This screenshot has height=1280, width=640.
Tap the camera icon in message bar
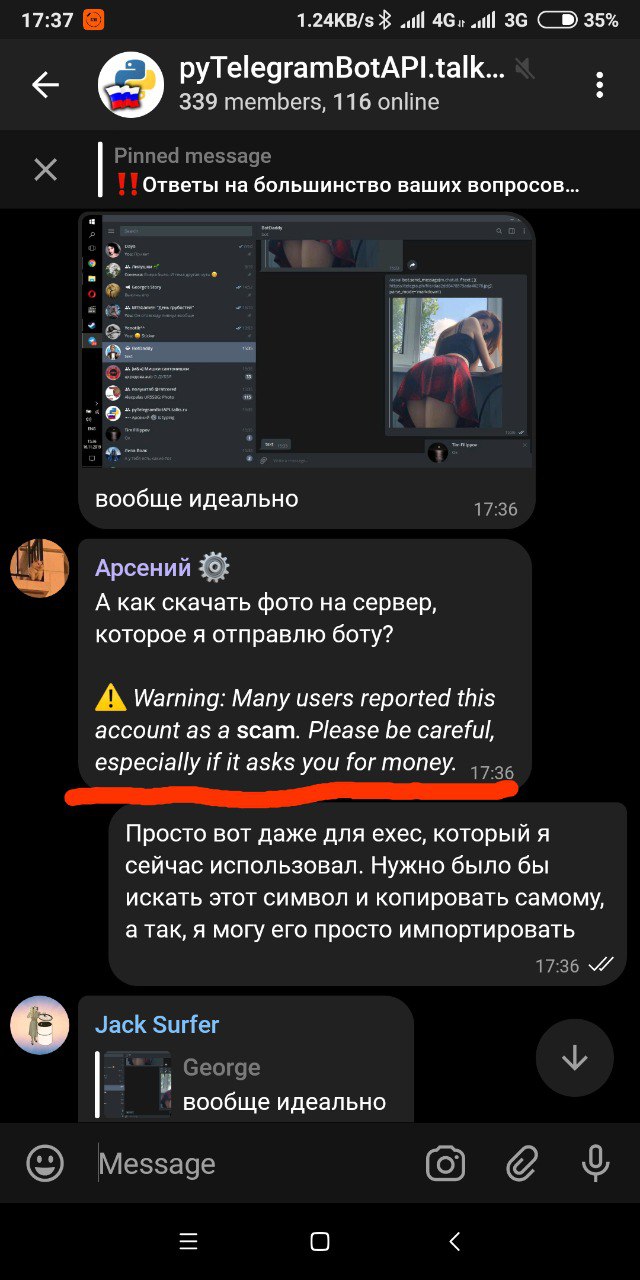point(445,1163)
